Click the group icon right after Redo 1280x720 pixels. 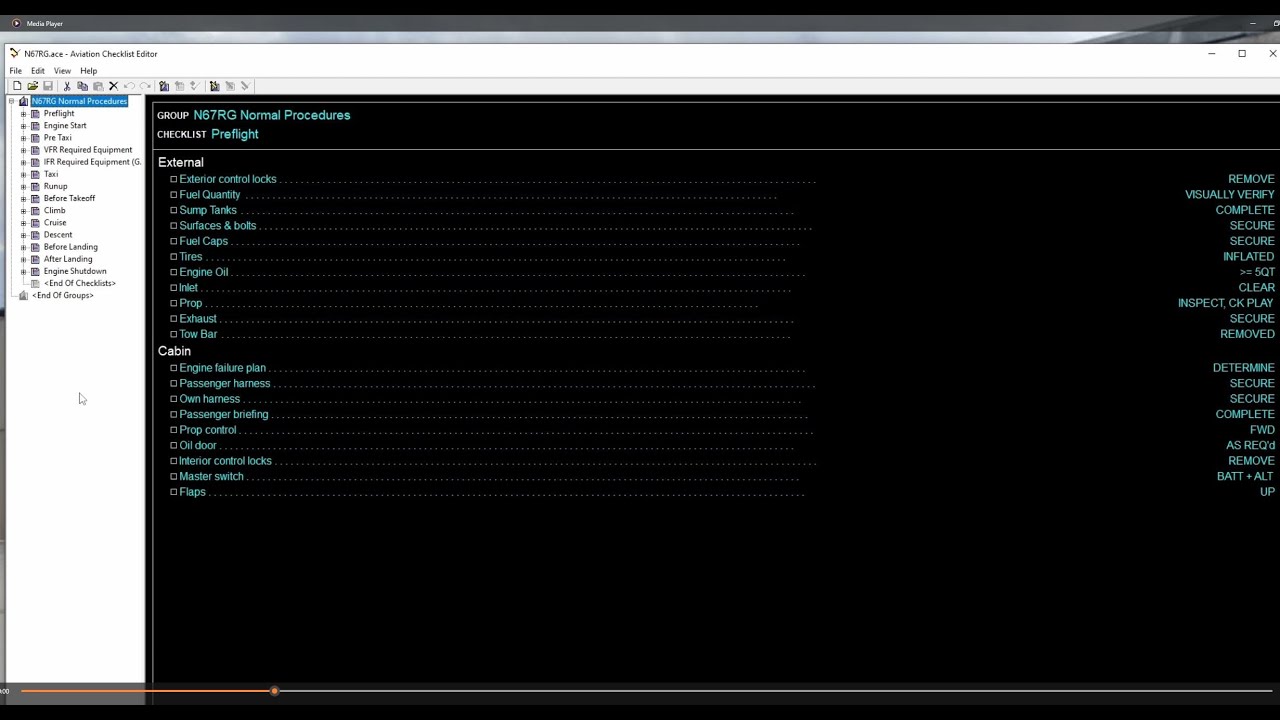click(x=164, y=86)
